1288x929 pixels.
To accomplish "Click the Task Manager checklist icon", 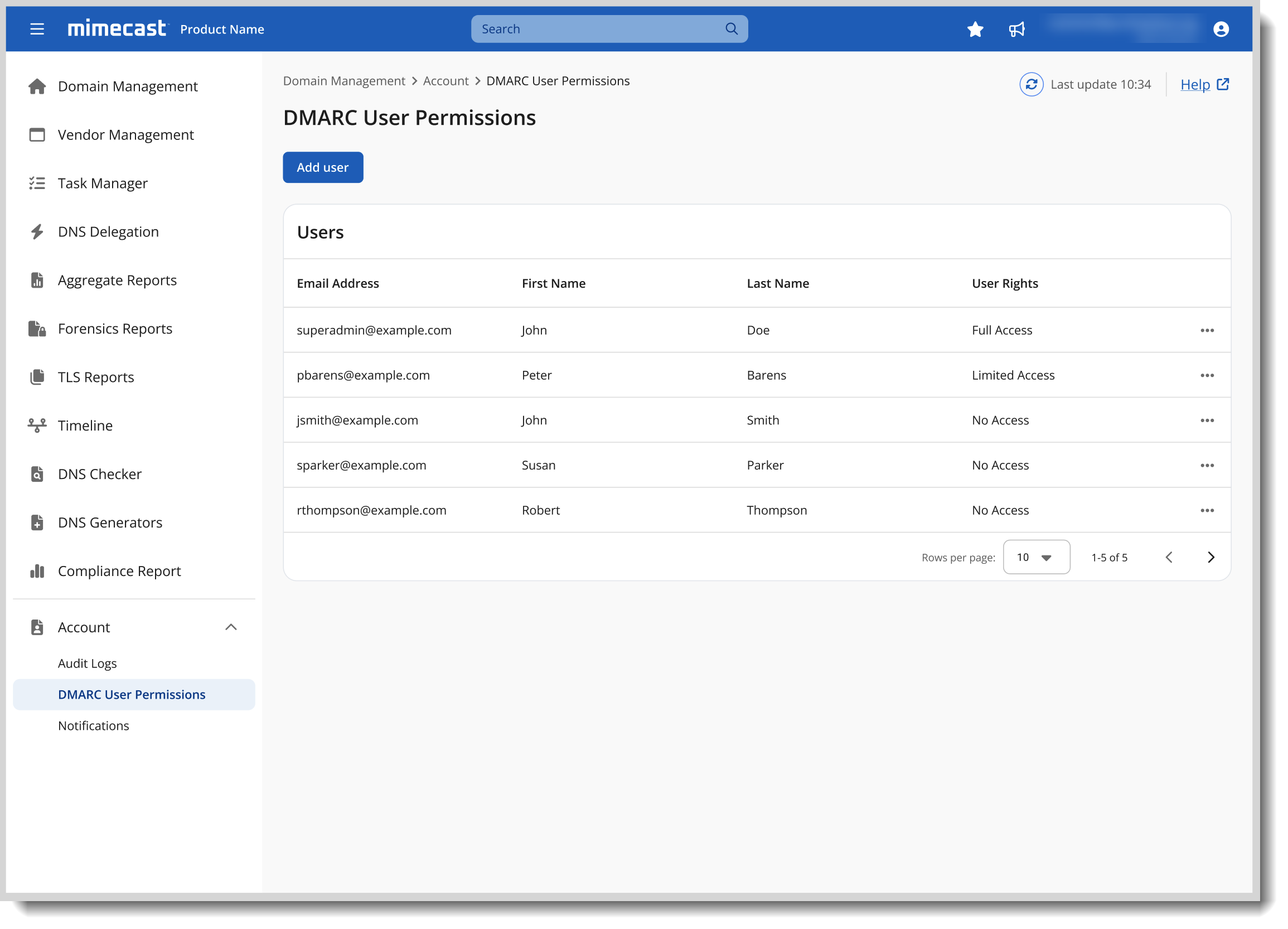I will 37,183.
